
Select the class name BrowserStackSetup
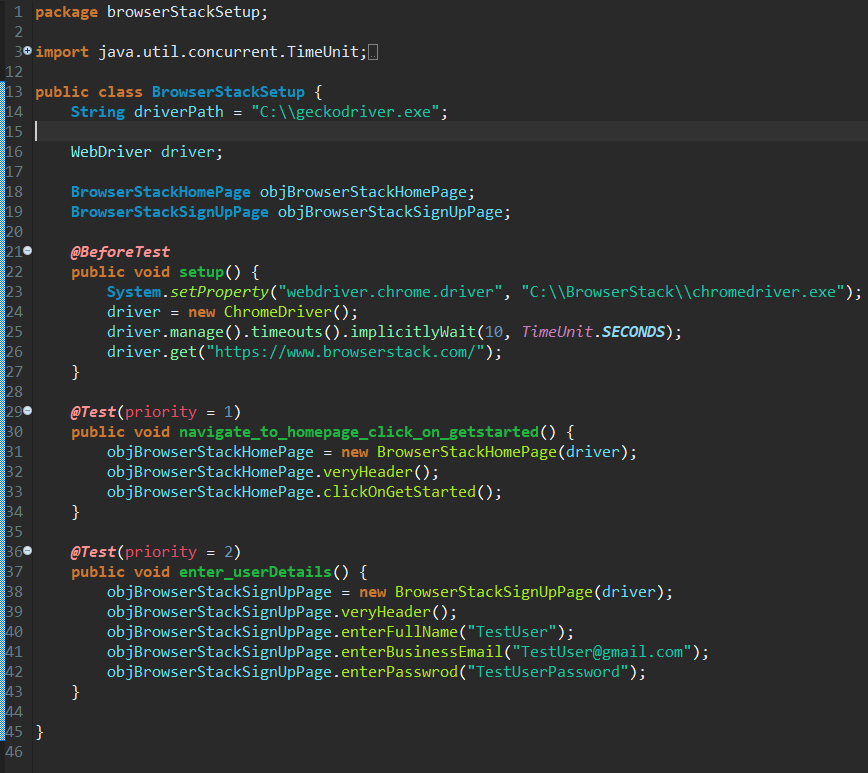tap(228, 91)
